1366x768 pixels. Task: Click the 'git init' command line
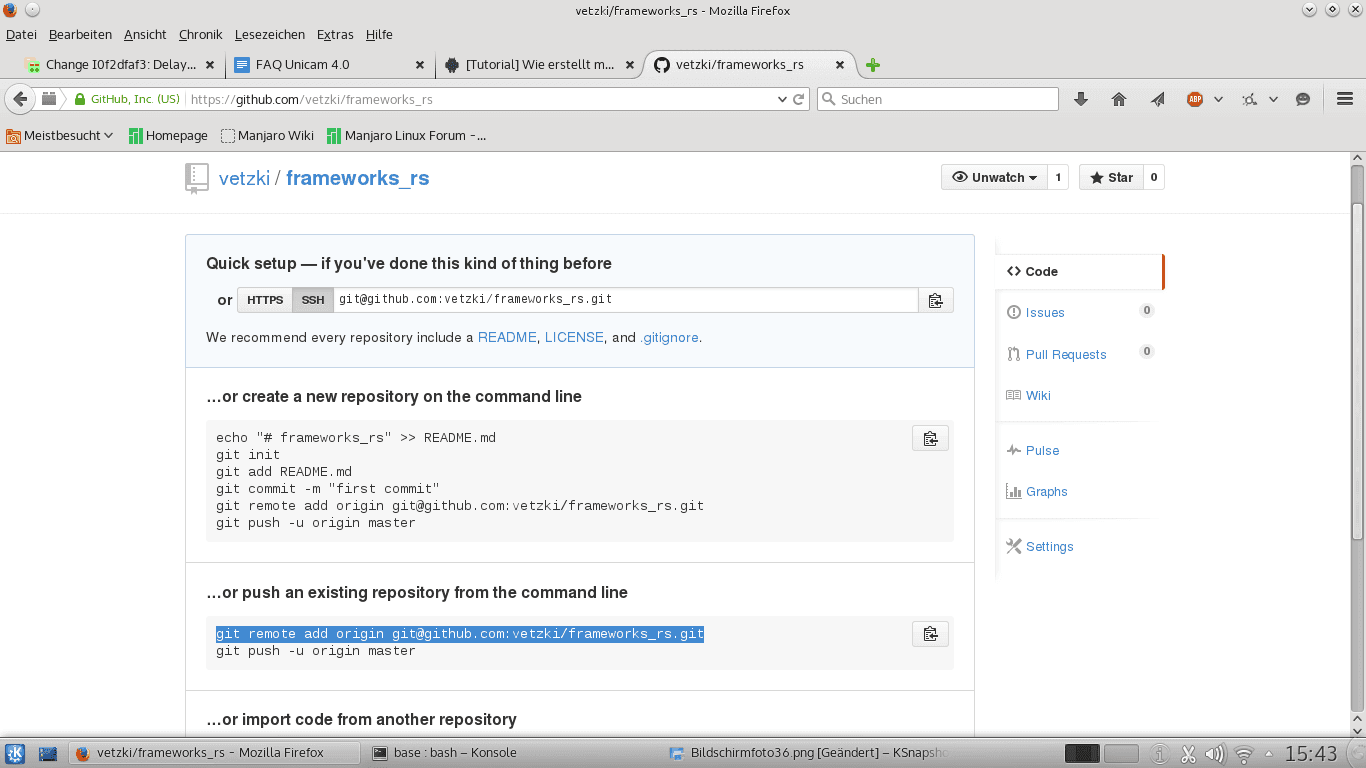click(248, 455)
